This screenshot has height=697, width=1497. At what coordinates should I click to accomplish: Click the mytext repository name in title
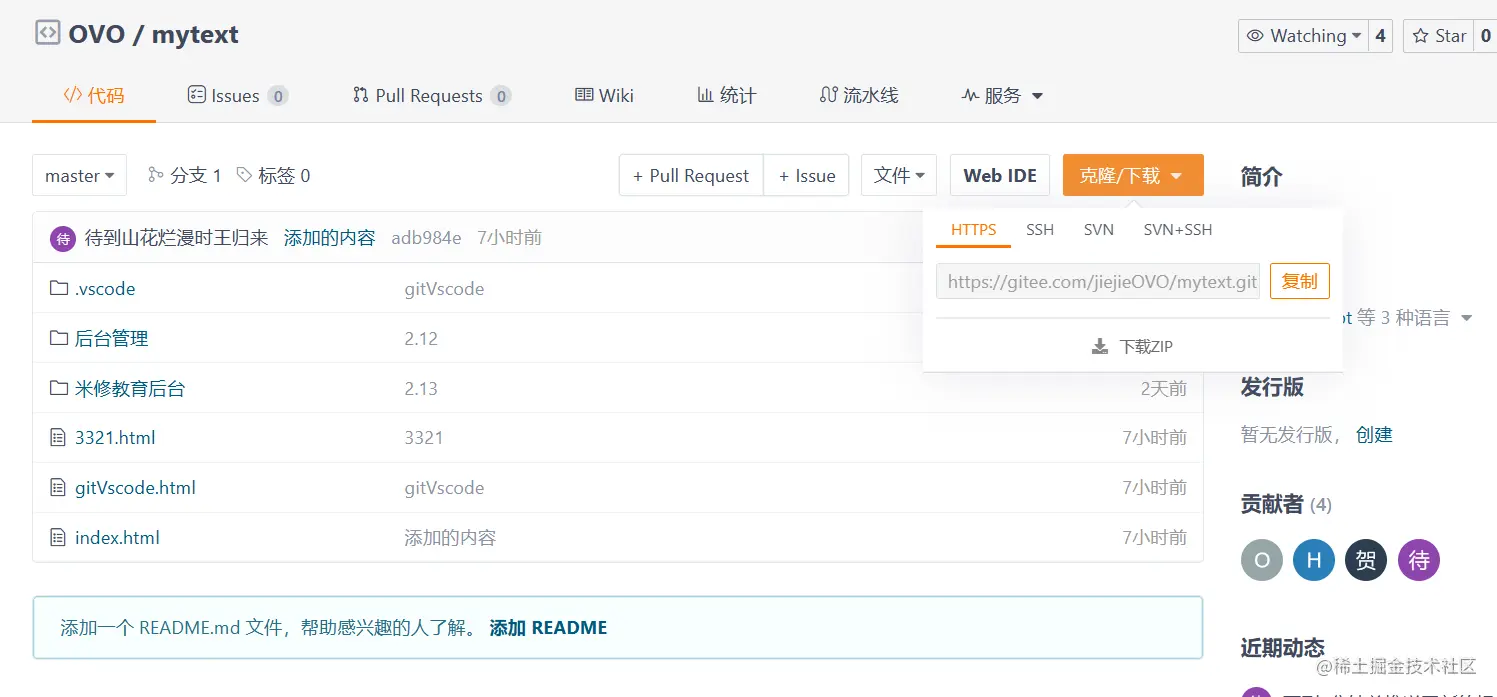coord(195,34)
